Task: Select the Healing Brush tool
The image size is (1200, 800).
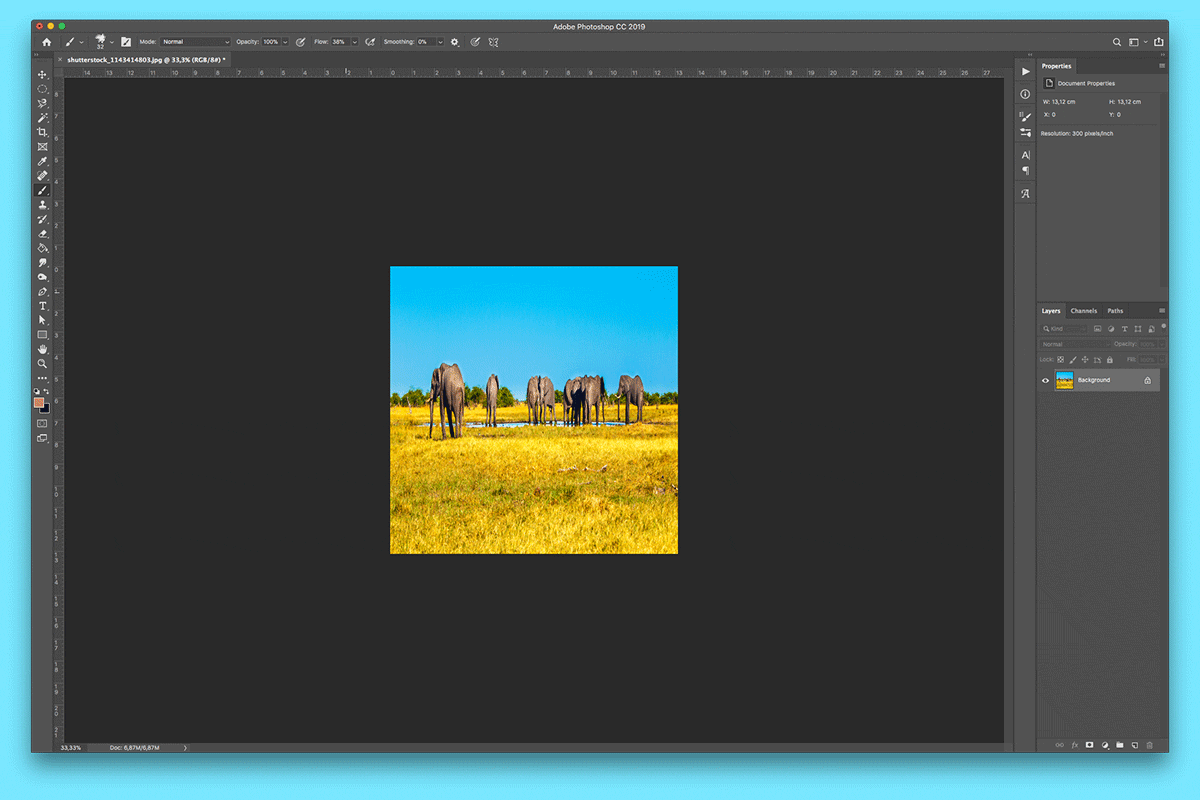Action: [x=42, y=176]
